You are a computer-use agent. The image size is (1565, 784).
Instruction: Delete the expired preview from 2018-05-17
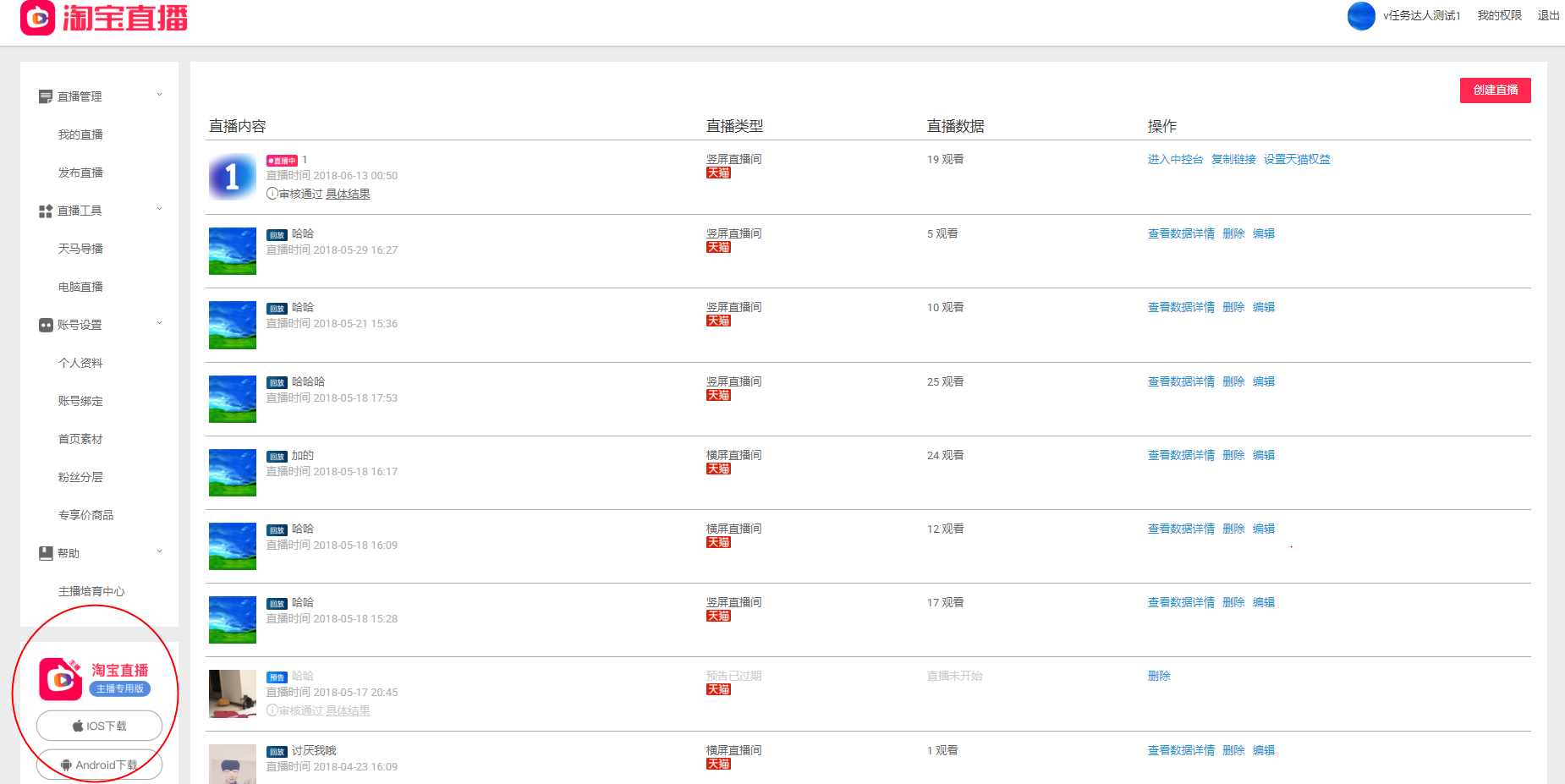pos(1159,676)
